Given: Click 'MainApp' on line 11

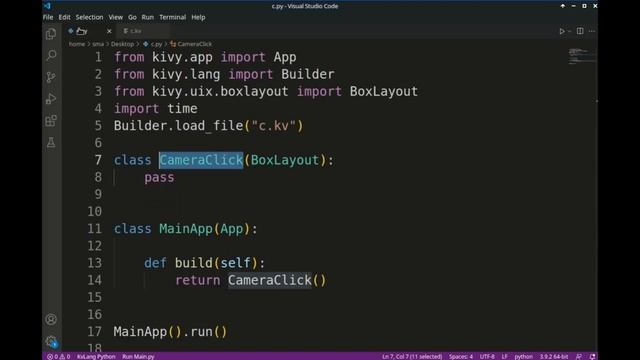Looking at the screenshot, I should click(186, 229).
